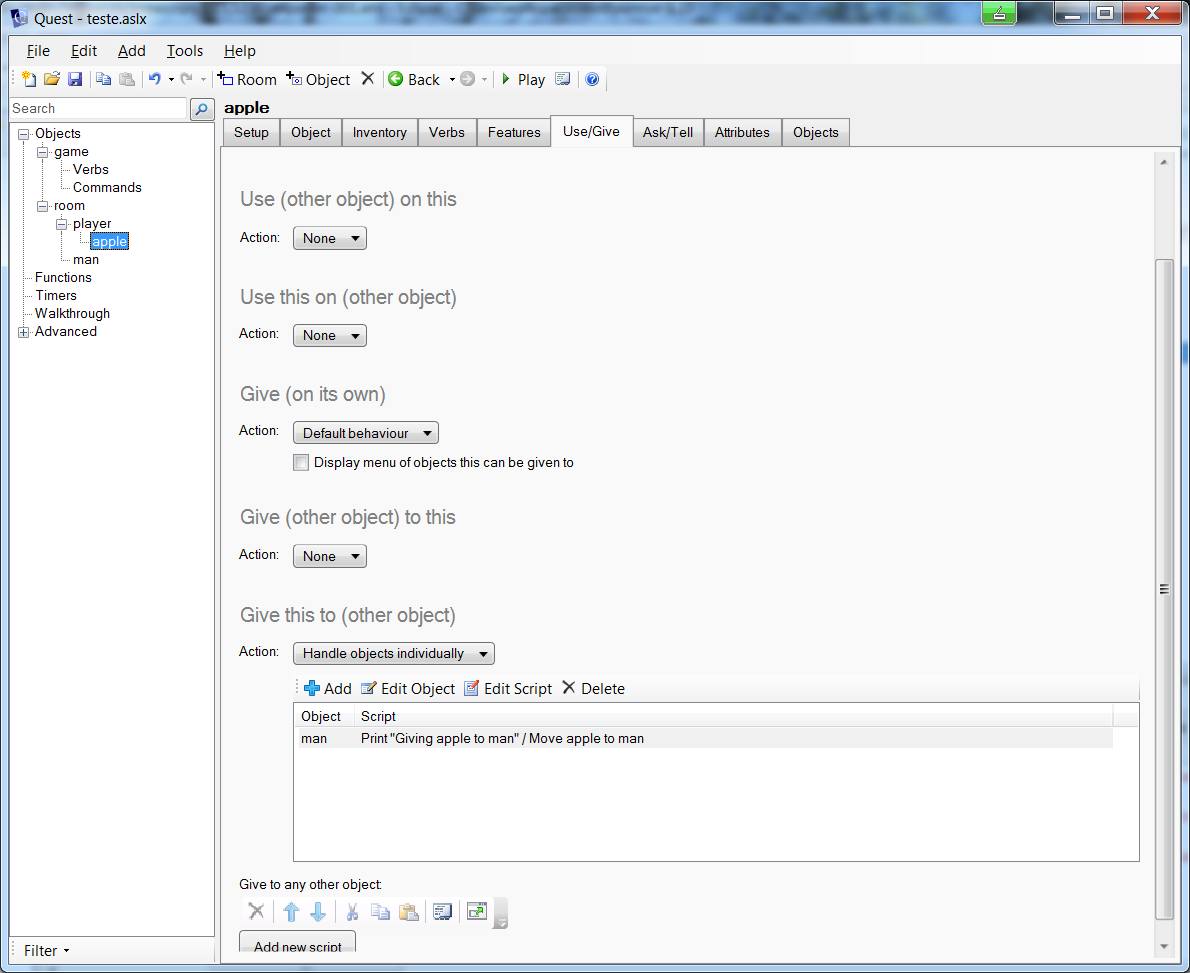Click in the Search input field
The image size is (1190, 973).
pyautogui.click(x=97, y=109)
